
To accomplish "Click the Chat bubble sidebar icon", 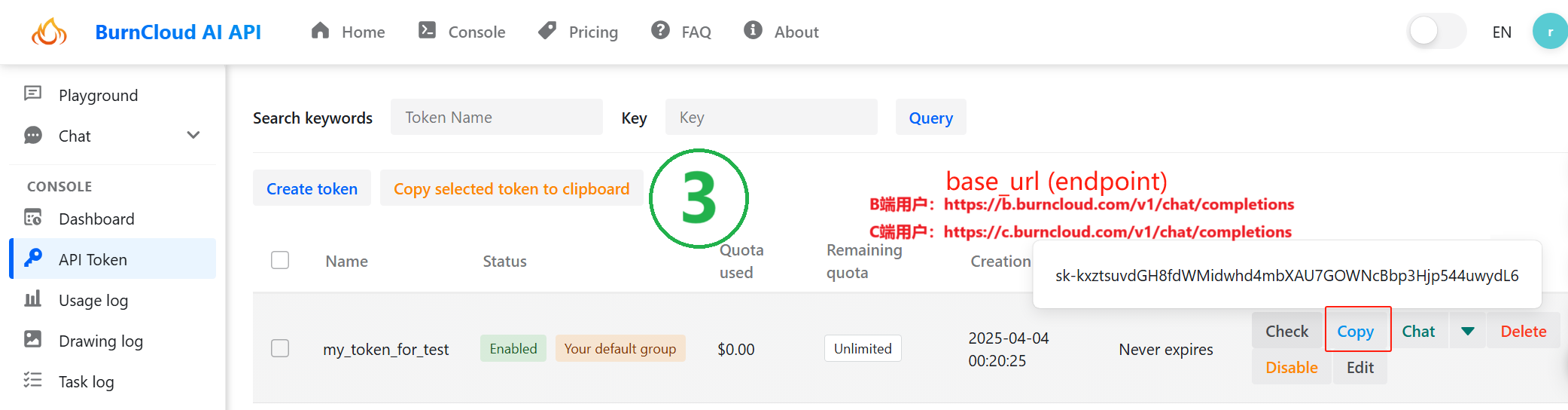I will [33, 135].
